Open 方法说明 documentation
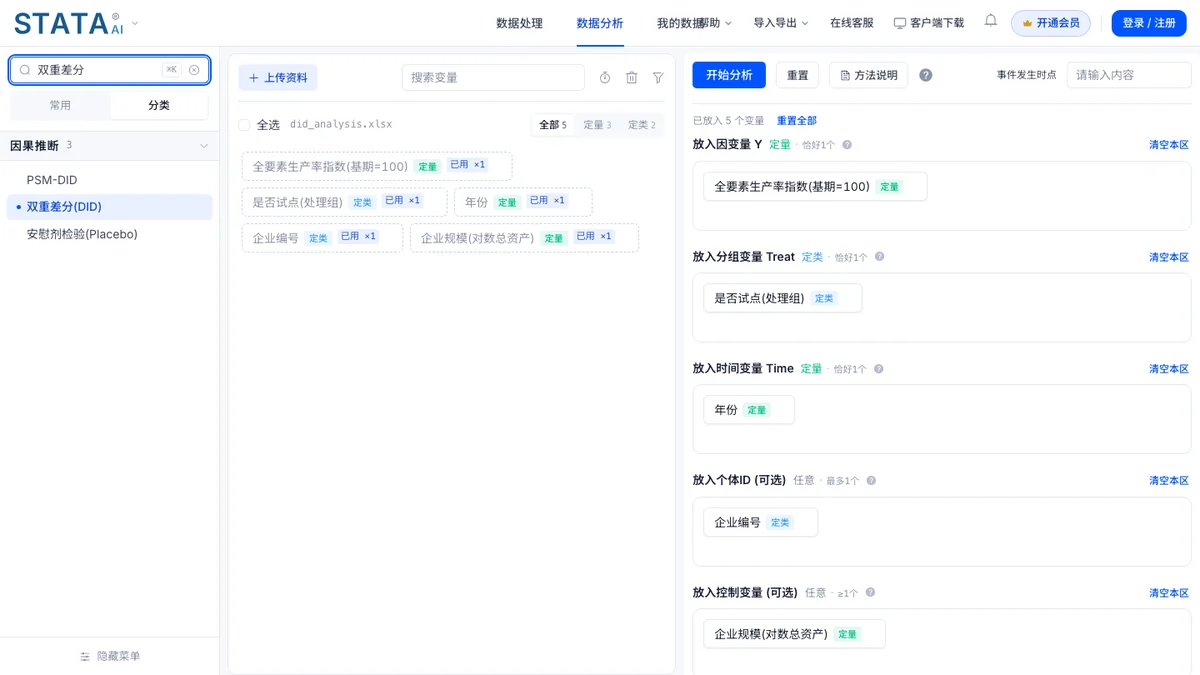 [868, 75]
